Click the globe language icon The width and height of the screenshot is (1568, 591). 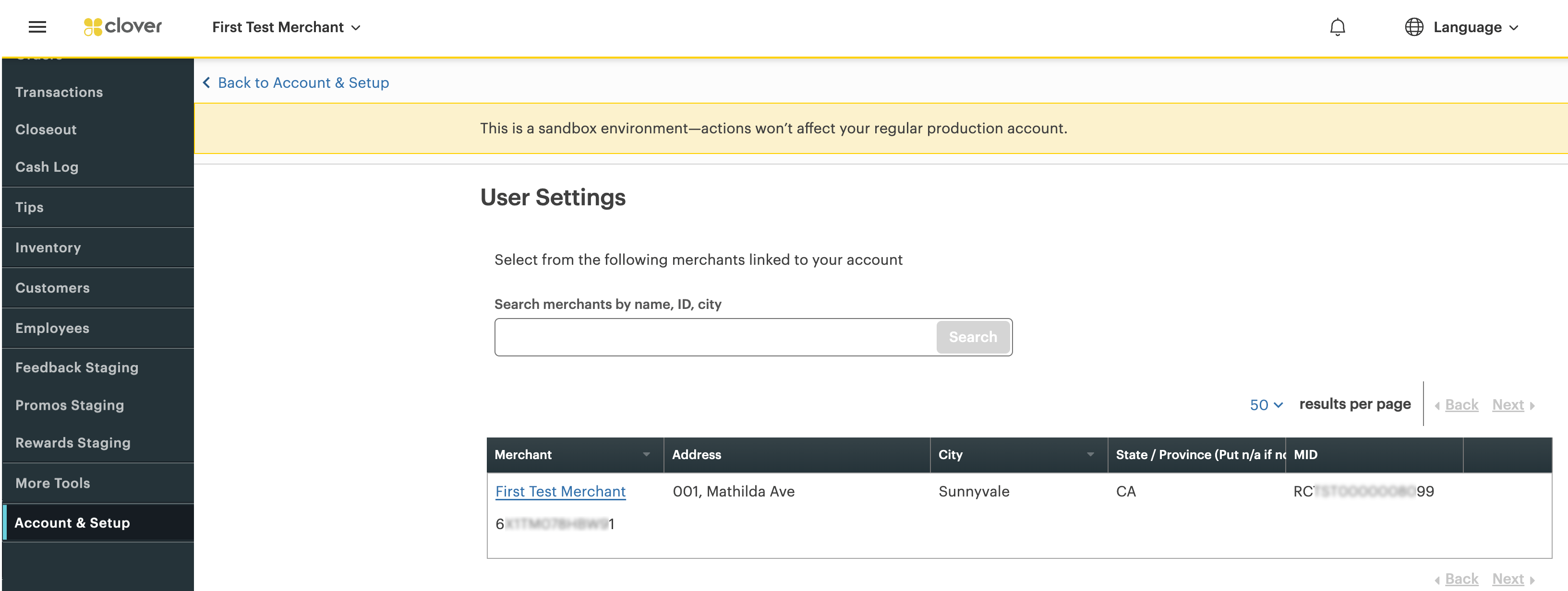point(1413,27)
